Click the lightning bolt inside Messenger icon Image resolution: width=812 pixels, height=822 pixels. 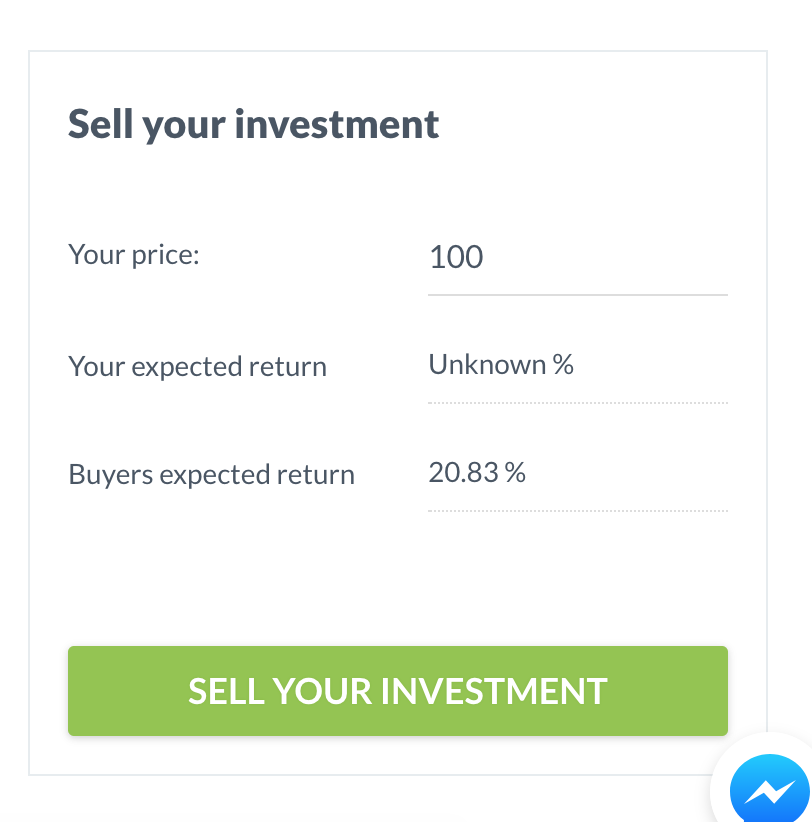click(x=770, y=792)
